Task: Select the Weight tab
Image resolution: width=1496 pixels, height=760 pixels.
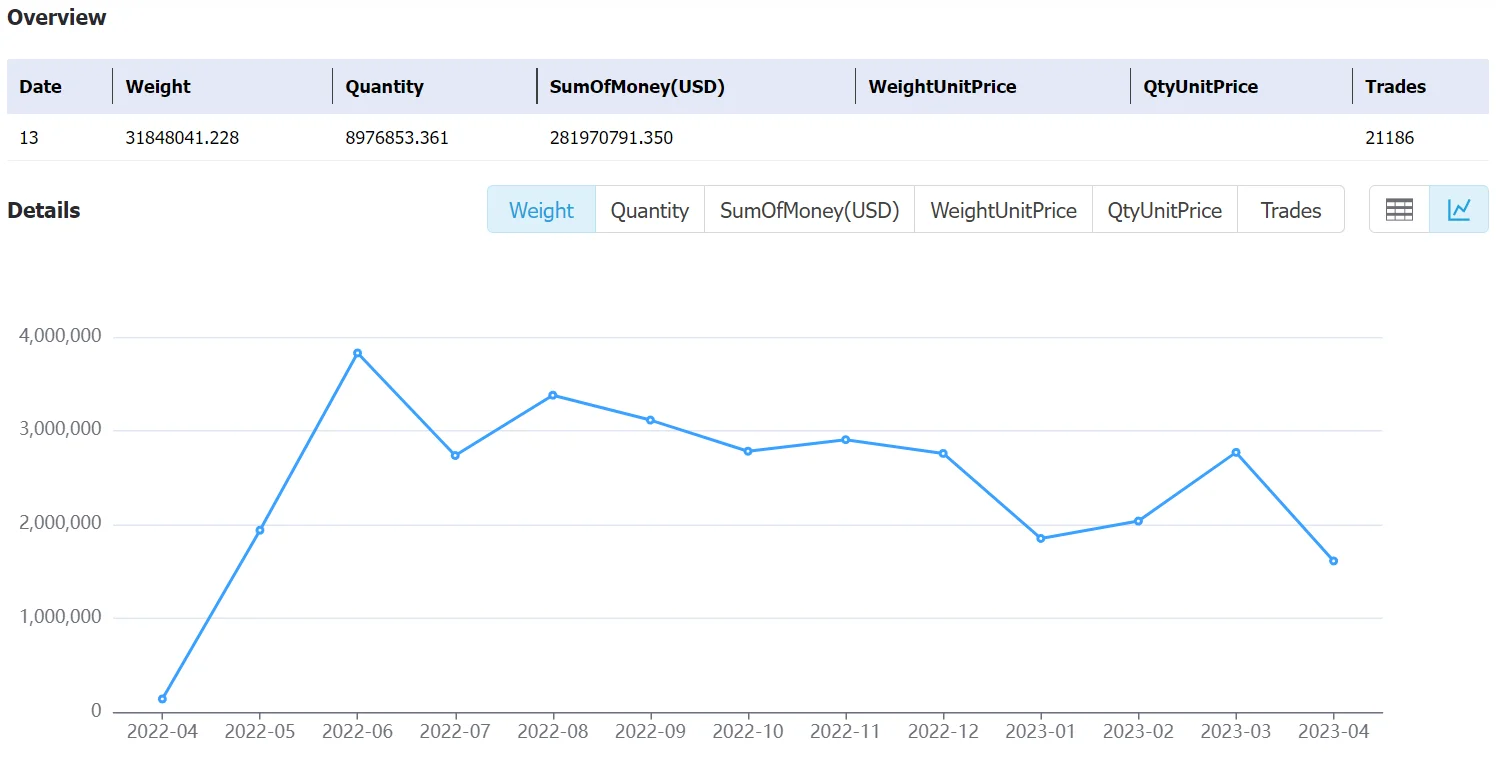Action: pyautogui.click(x=541, y=210)
